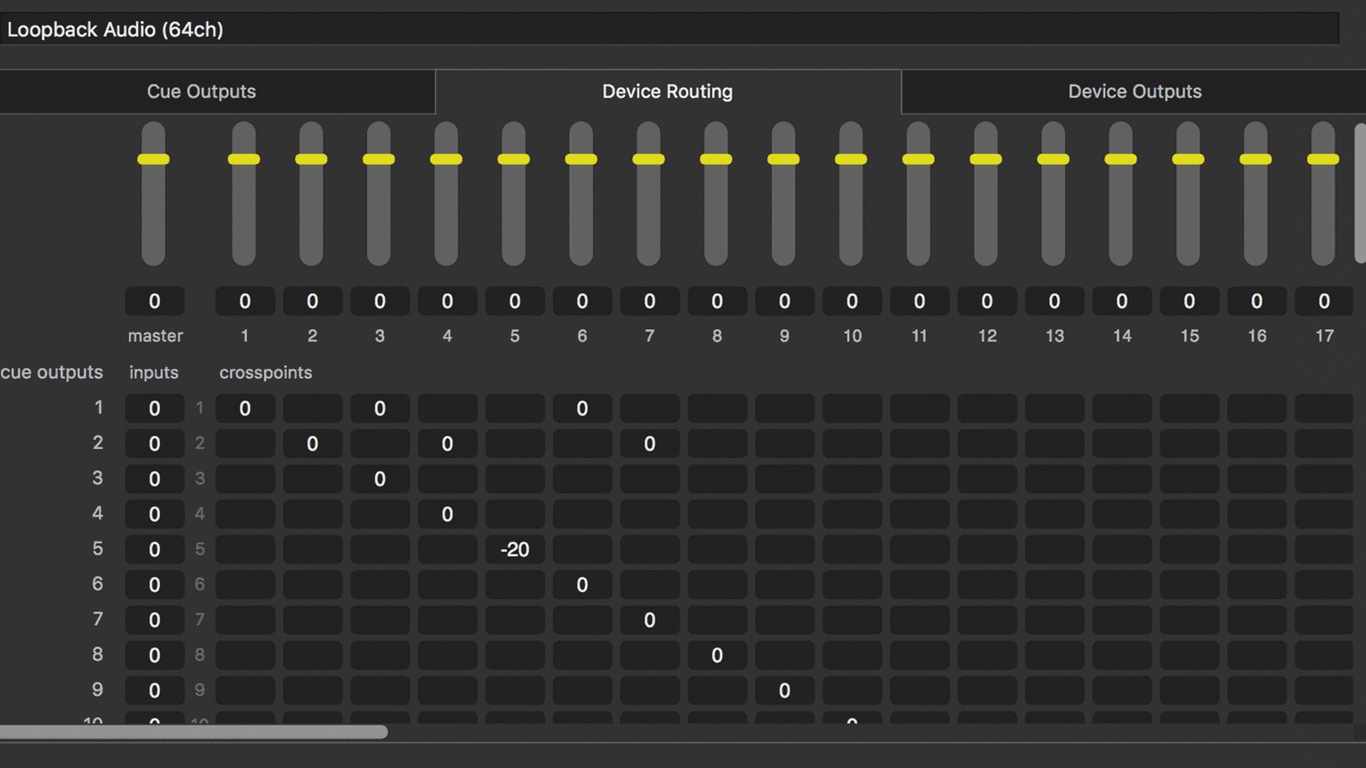Click the input level field for cue output 7
Image resolution: width=1366 pixels, height=768 pixels.
pos(154,620)
